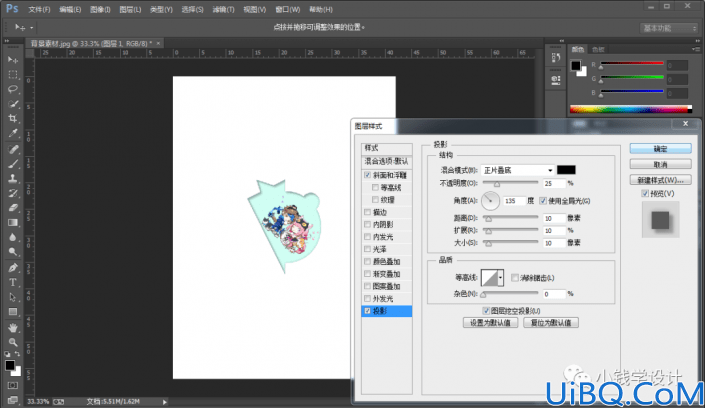705x408 pixels.
Task: Select the Spot Healing Brush tool
Action: click(x=13, y=149)
